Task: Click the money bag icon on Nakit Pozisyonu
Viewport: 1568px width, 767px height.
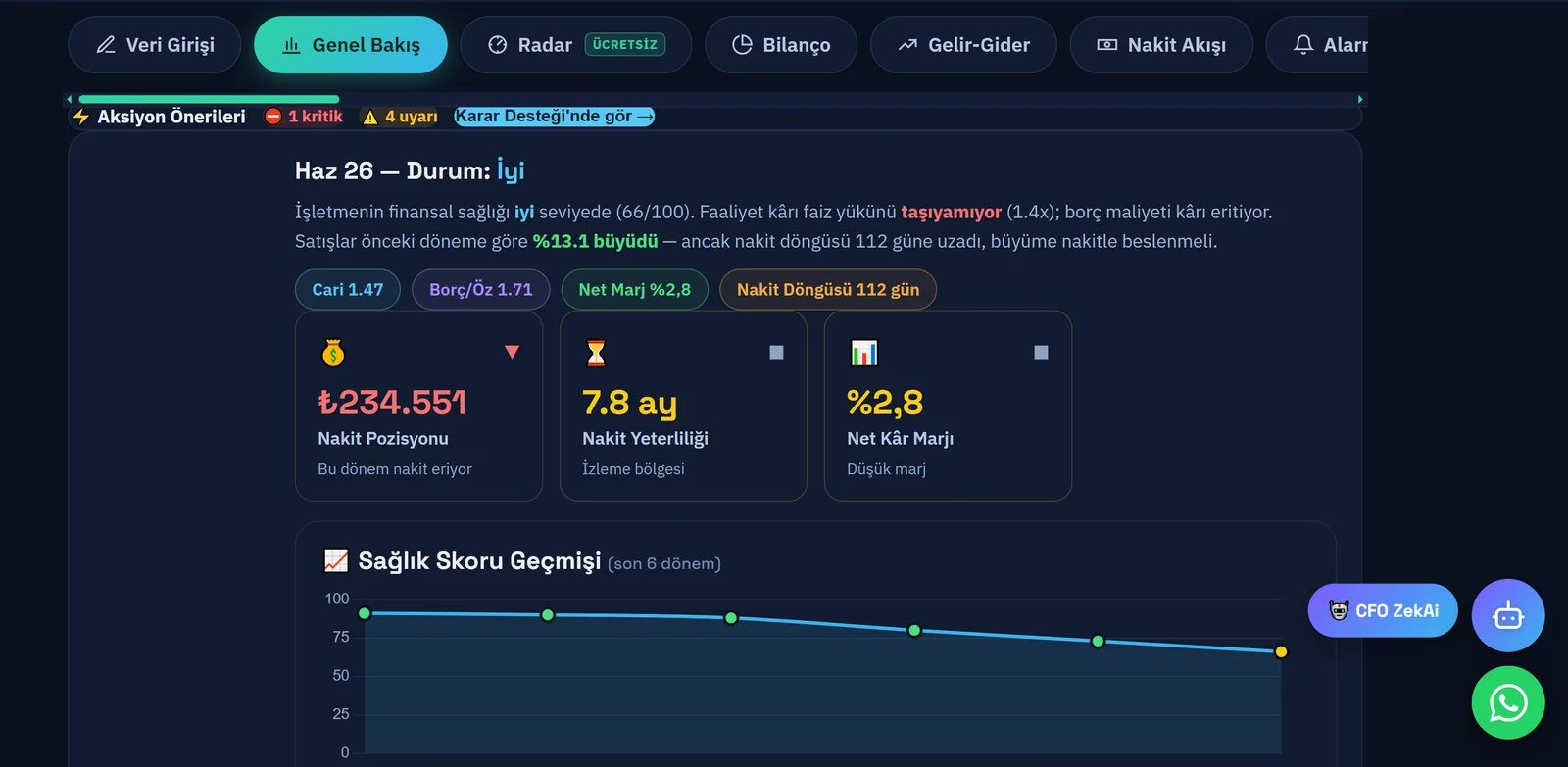Action: pyautogui.click(x=333, y=353)
